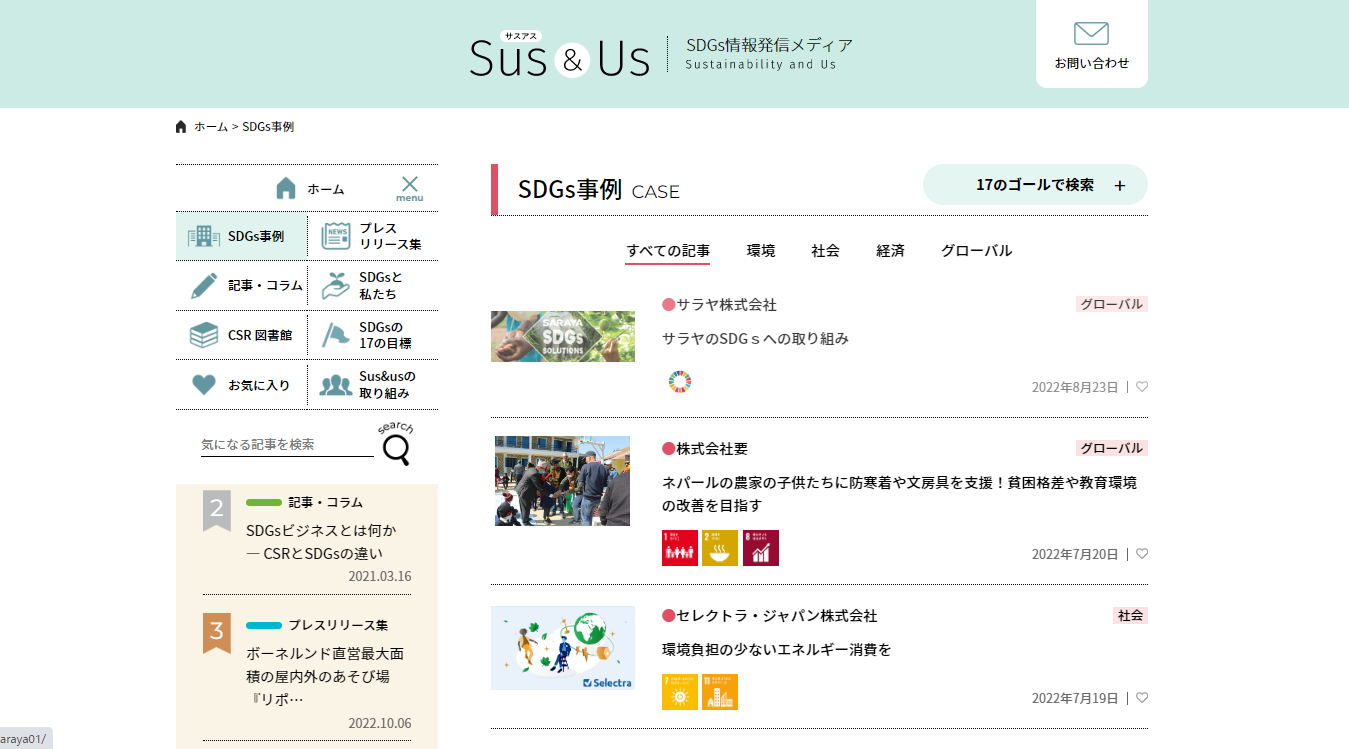
Task: Click the SDGs情報発信メディア tagline
Action: 769,45
